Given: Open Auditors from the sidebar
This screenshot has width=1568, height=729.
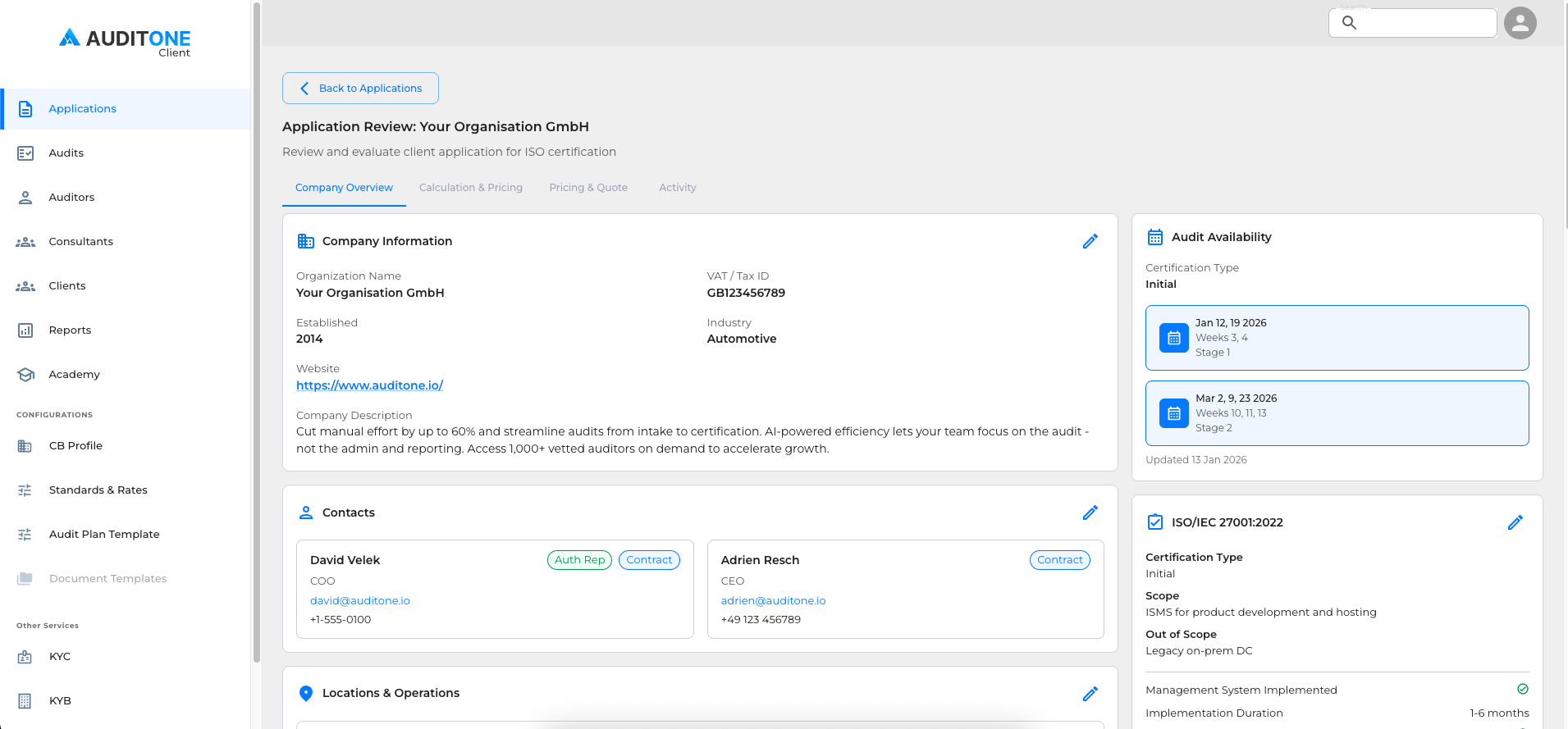Looking at the screenshot, I should (125, 198).
